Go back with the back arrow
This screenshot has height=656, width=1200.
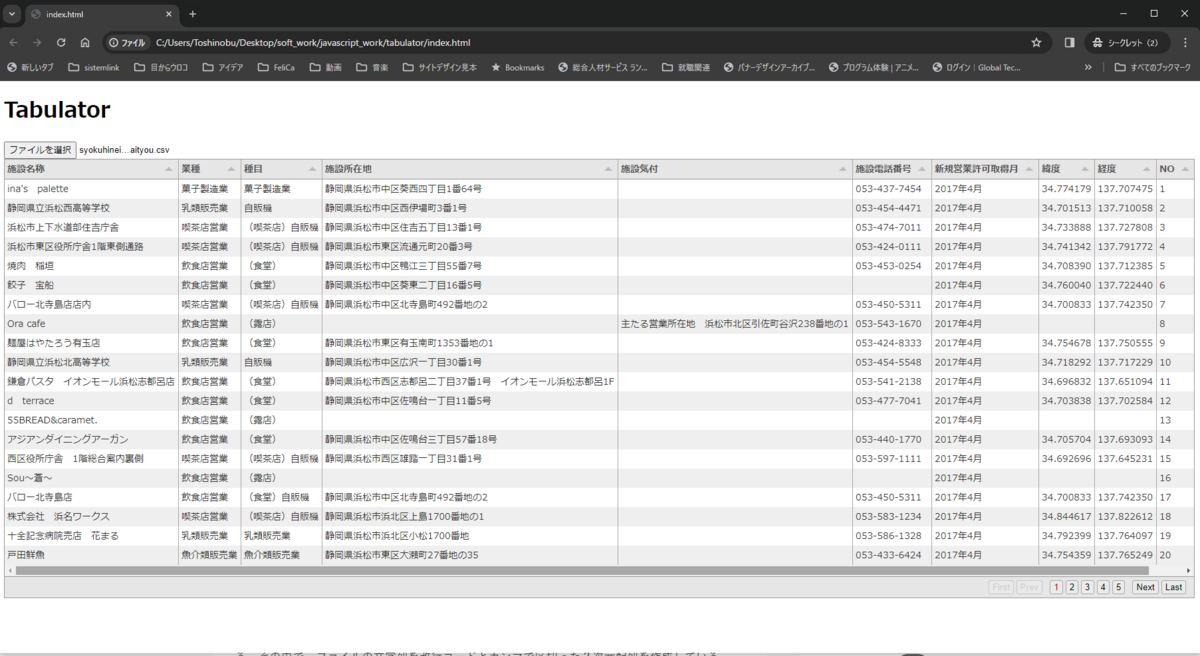(x=14, y=42)
